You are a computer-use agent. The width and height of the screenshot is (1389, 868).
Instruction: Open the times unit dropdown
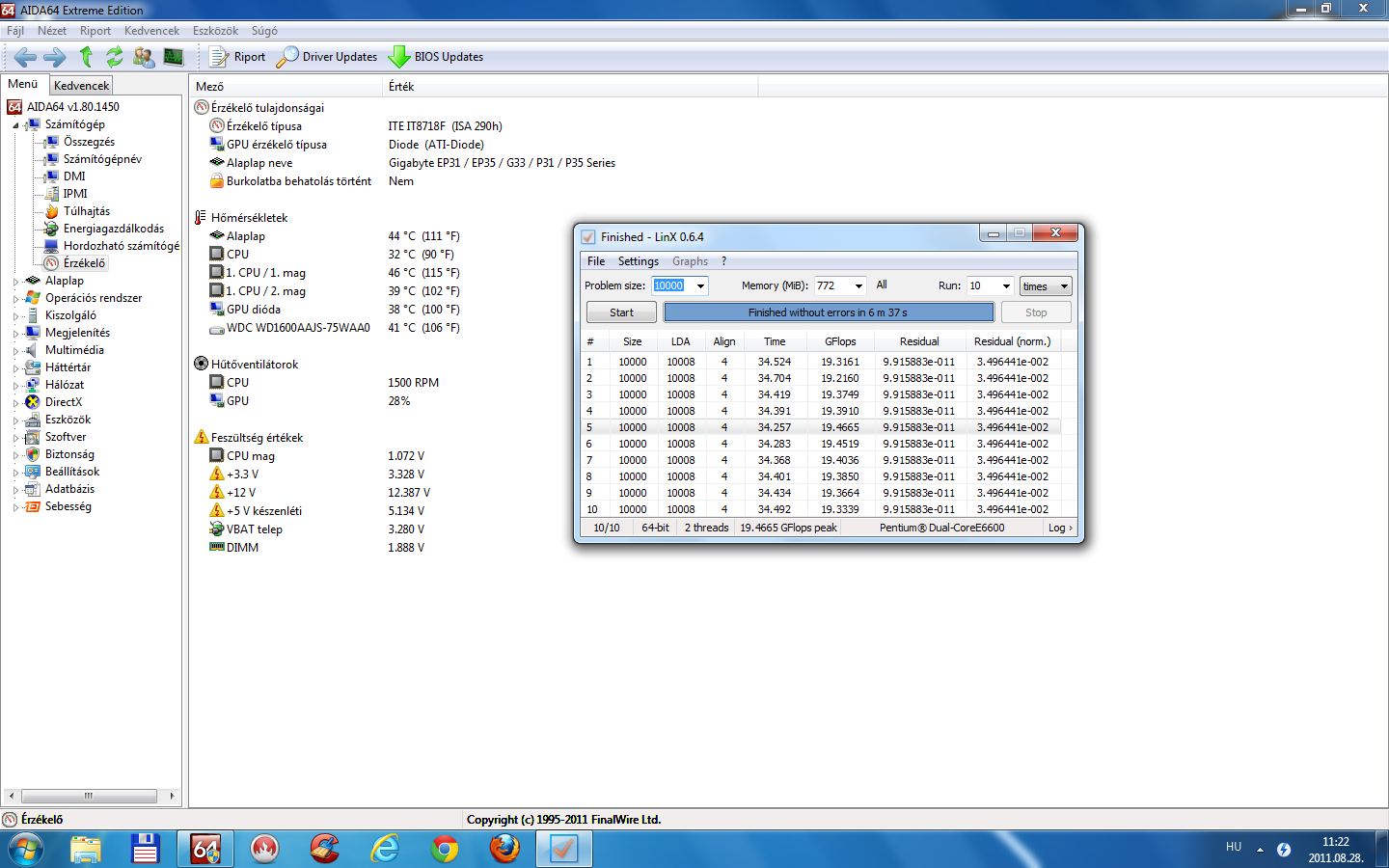tap(1046, 286)
